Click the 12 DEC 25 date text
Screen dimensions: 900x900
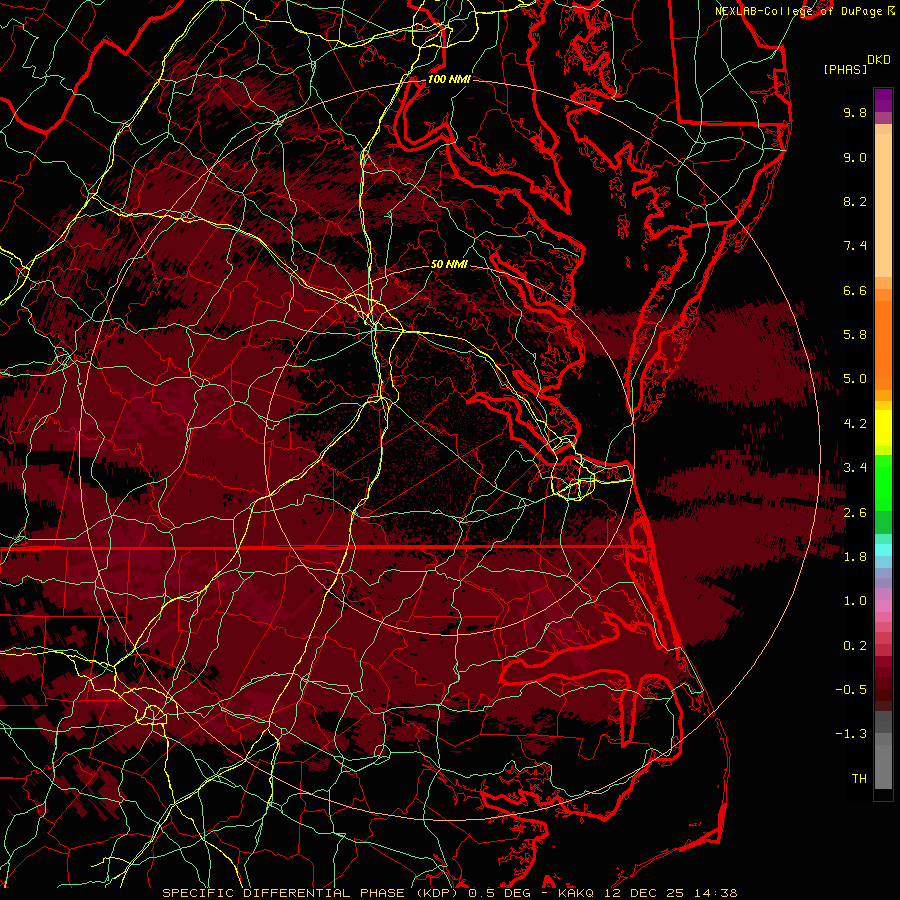(642, 893)
